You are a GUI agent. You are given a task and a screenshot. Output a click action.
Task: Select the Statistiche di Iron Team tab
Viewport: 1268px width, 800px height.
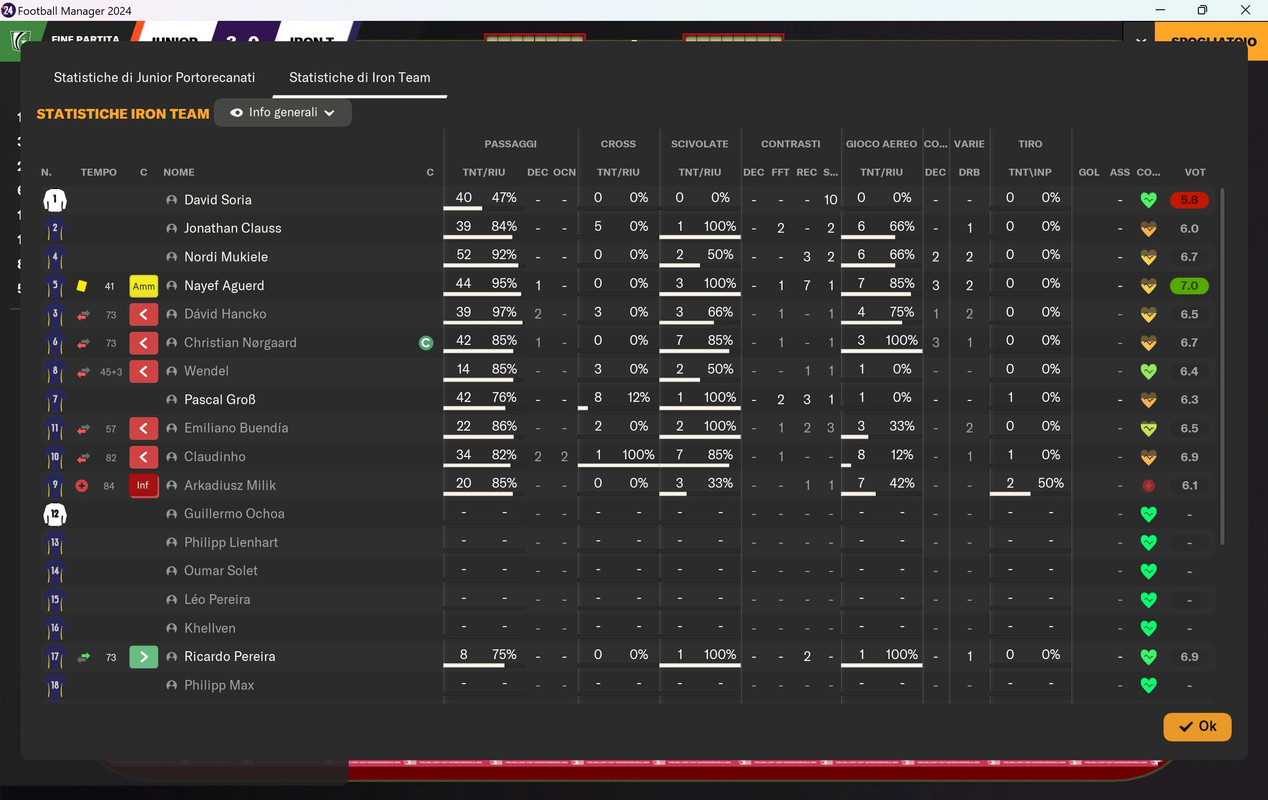(359, 77)
